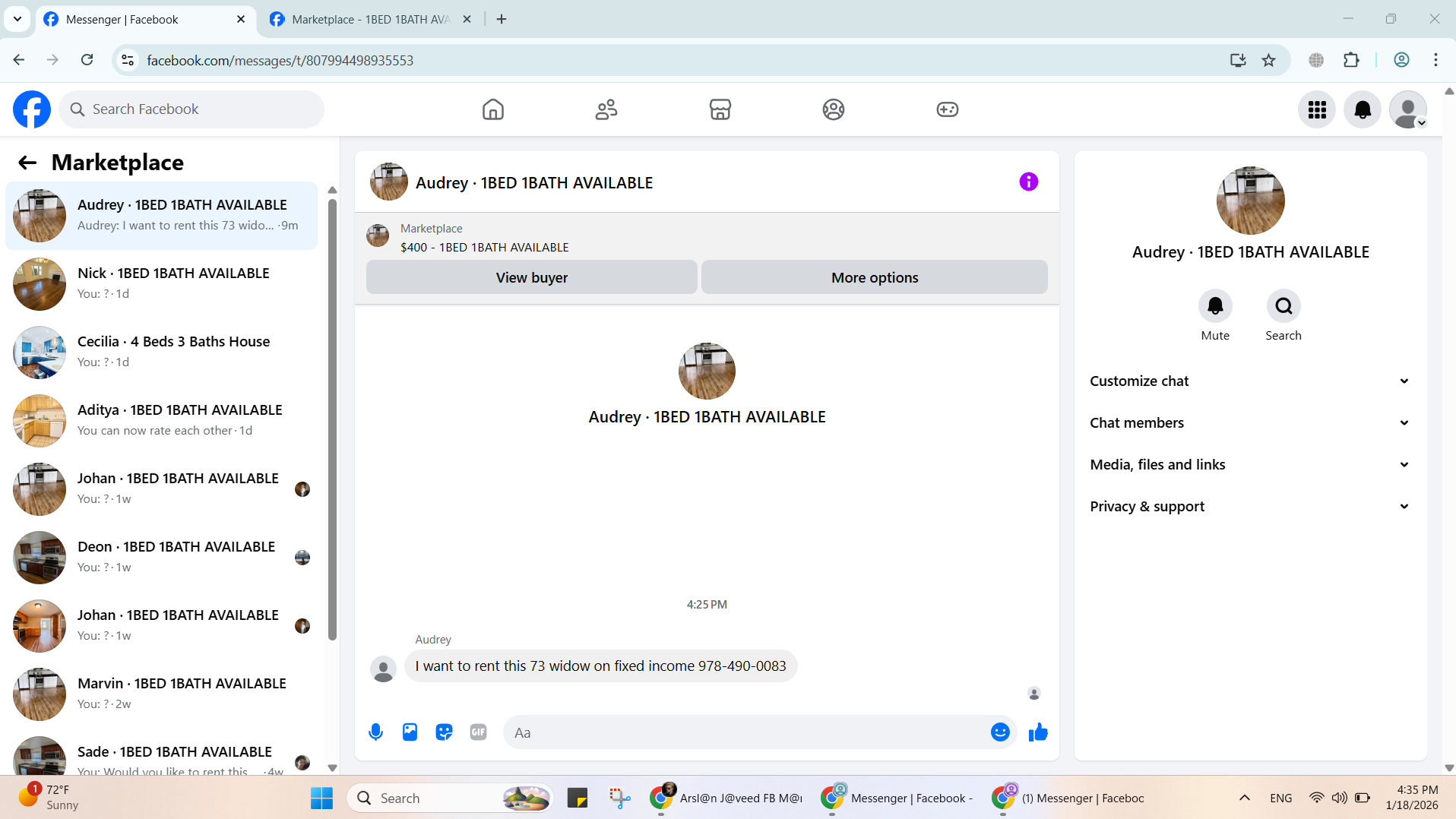The width and height of the screenshot is (1456, 819).
Task: Open Gaming icon in top navigation
Action: tap(948, 109)
